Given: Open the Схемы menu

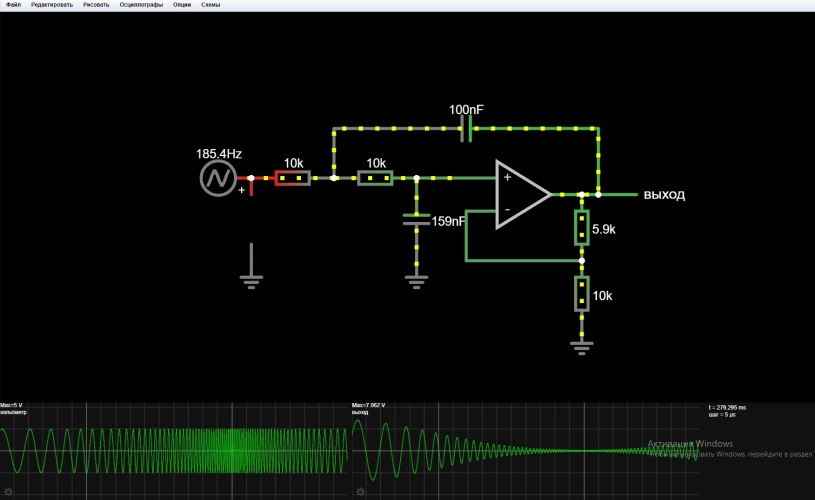Looking at the screenshot, I should [x=211, y=5].
